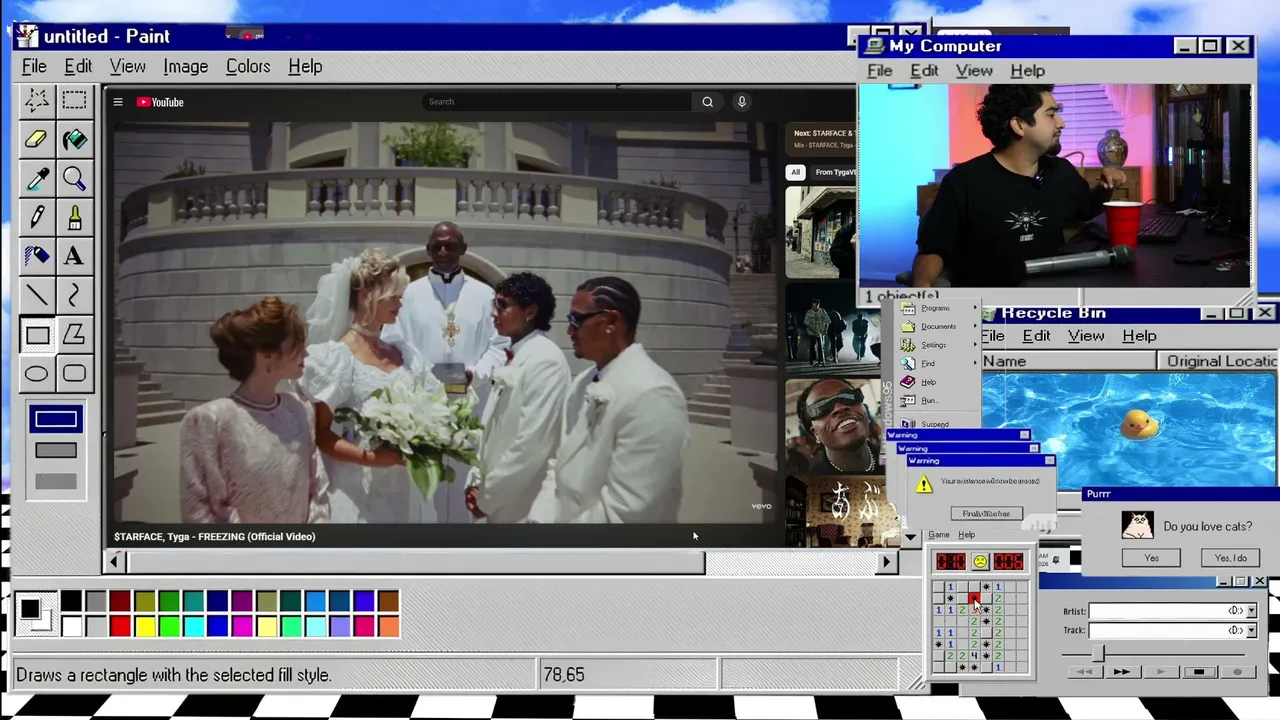
Task: Select the Pencil tool in Paint
Action: click(37, 217)
